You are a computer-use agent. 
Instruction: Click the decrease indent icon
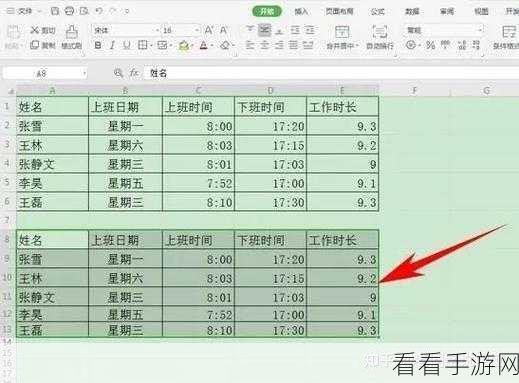tap(295, 30)
